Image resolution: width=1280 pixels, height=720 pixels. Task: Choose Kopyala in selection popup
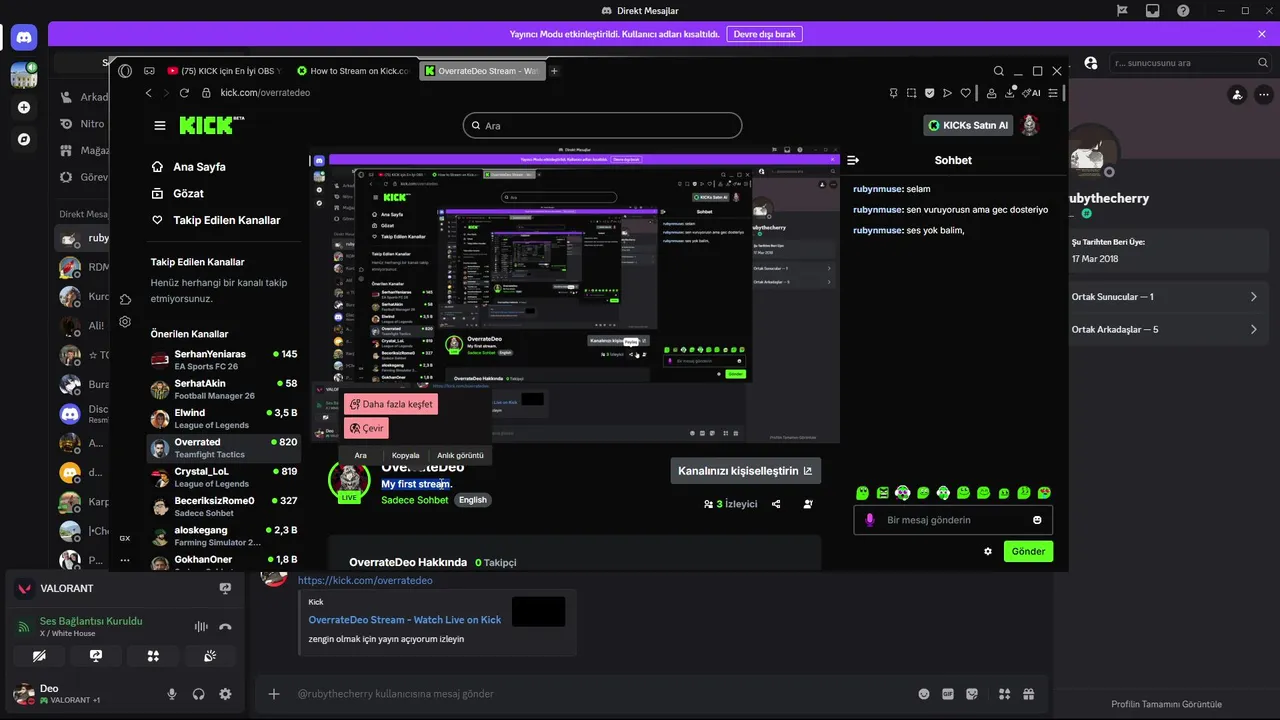(x=405, y=455)
